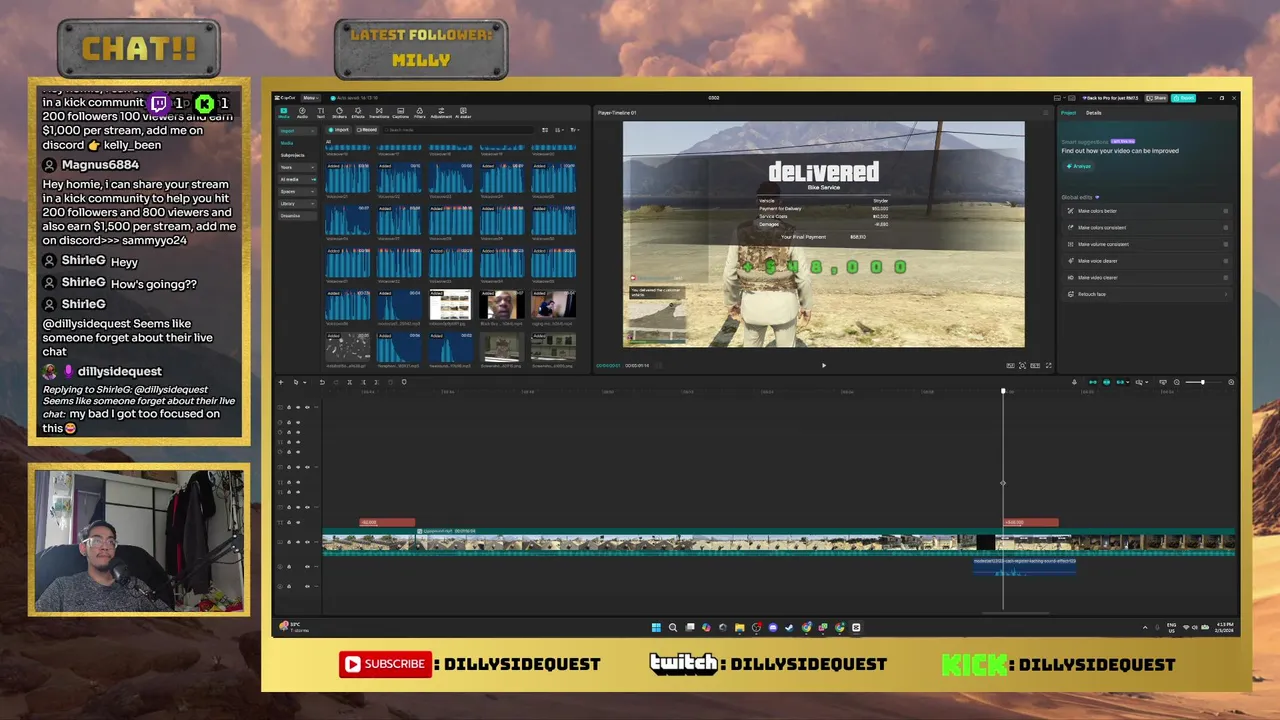Click the Search media input field
Image resolution: width=1280 pixels, height=720 pixels.
[457, 130]
